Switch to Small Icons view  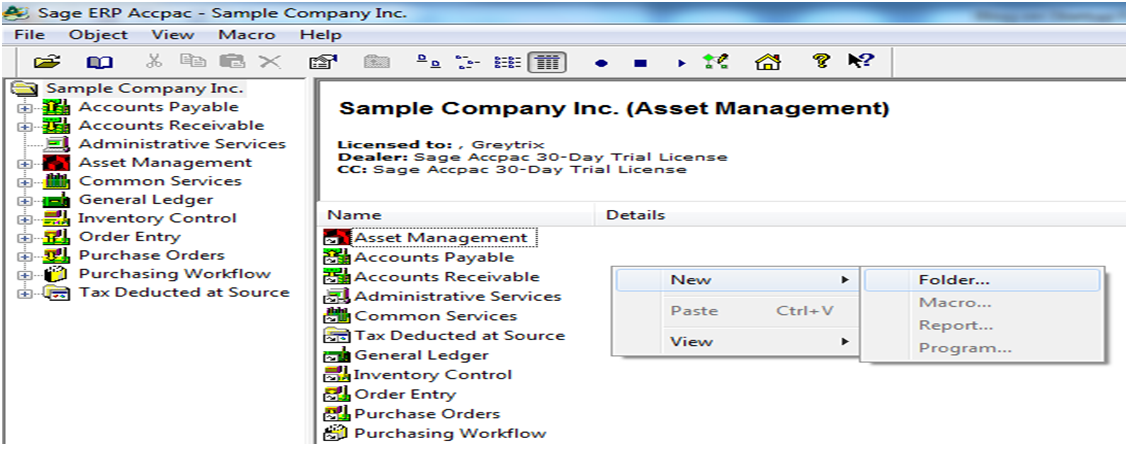[x=468, y=63]
